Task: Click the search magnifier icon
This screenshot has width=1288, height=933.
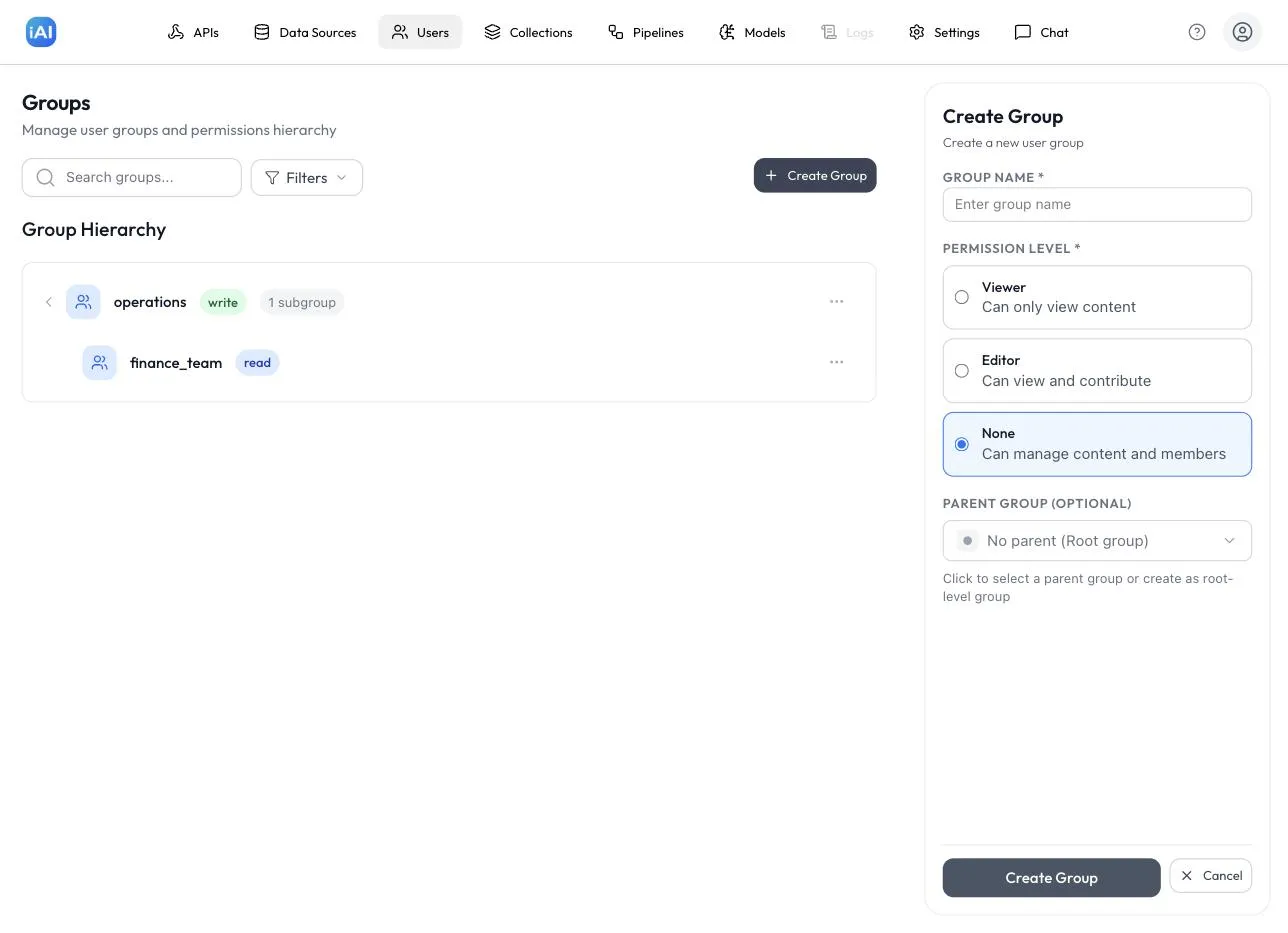Action: coord(45,177)
